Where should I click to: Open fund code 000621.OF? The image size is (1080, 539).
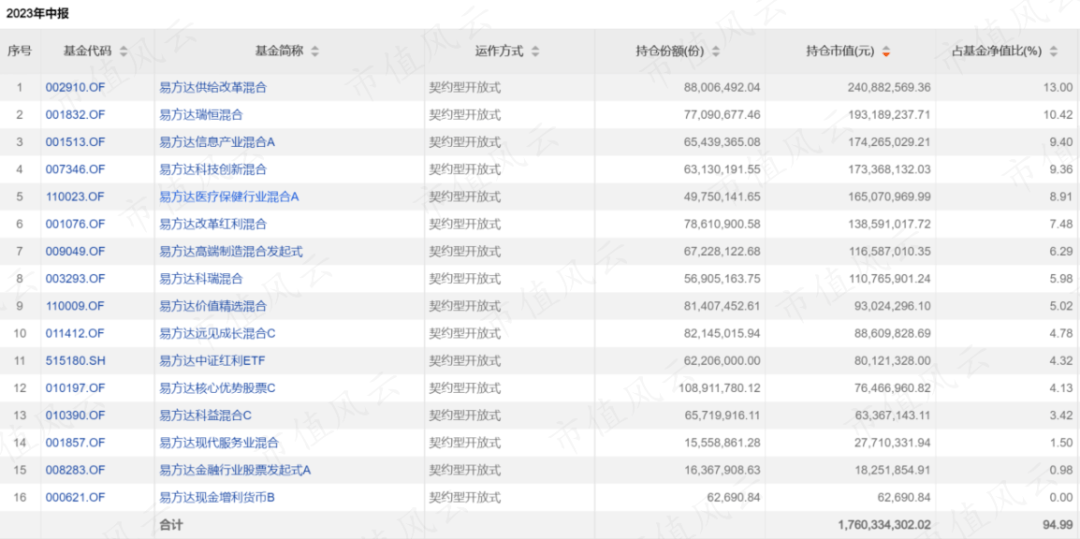coord(75,497)
